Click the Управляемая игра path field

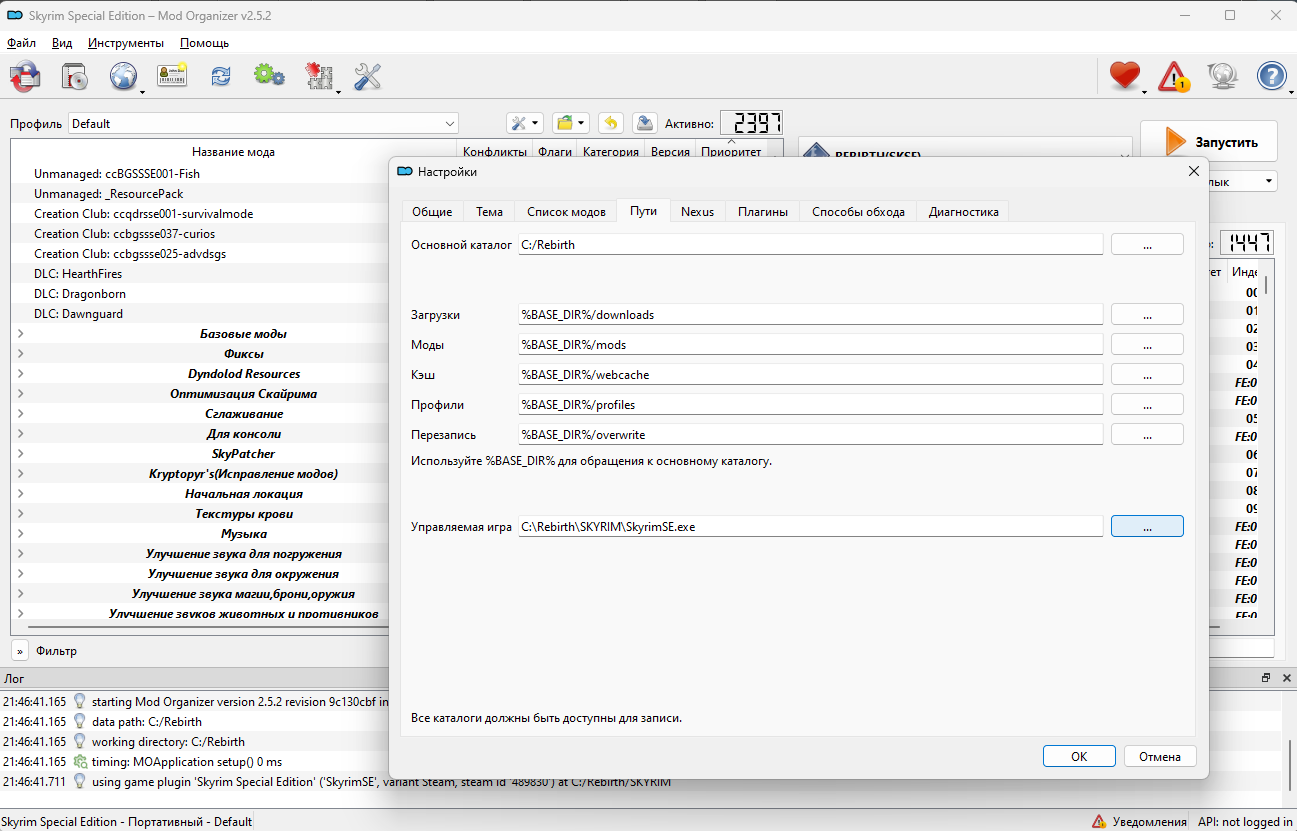(810, 526)
